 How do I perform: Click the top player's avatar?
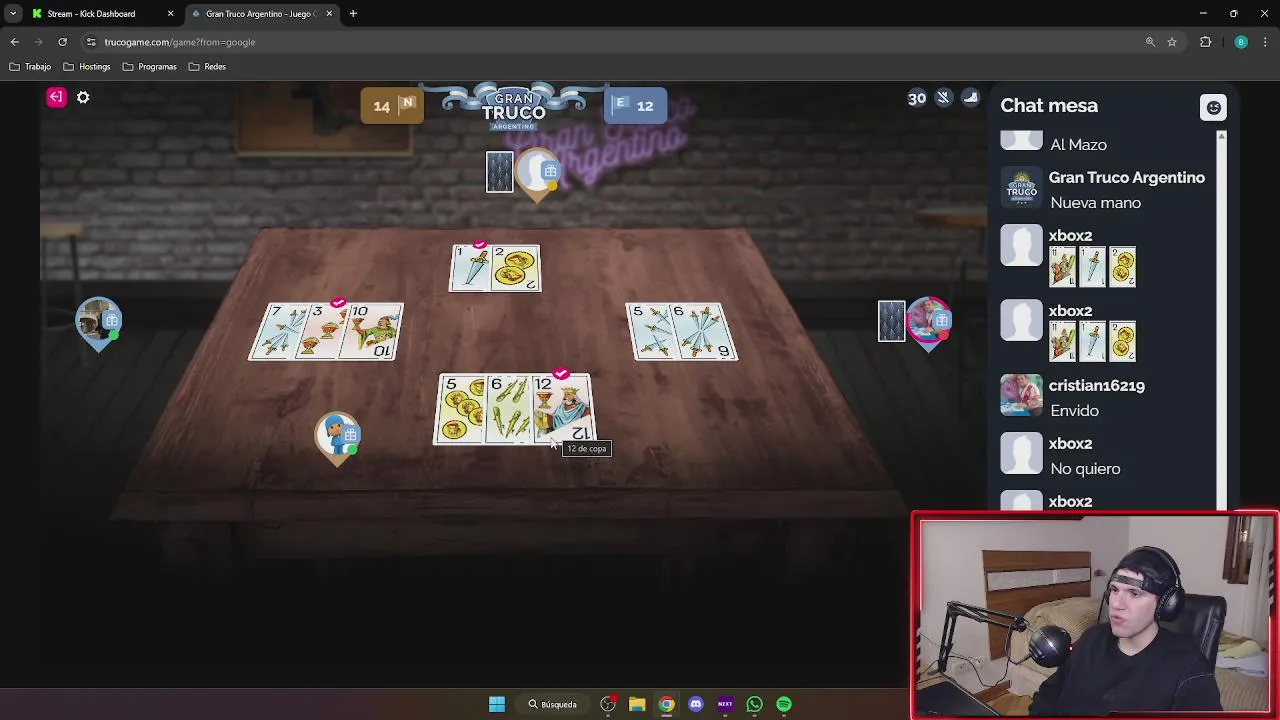pos(539,173)
